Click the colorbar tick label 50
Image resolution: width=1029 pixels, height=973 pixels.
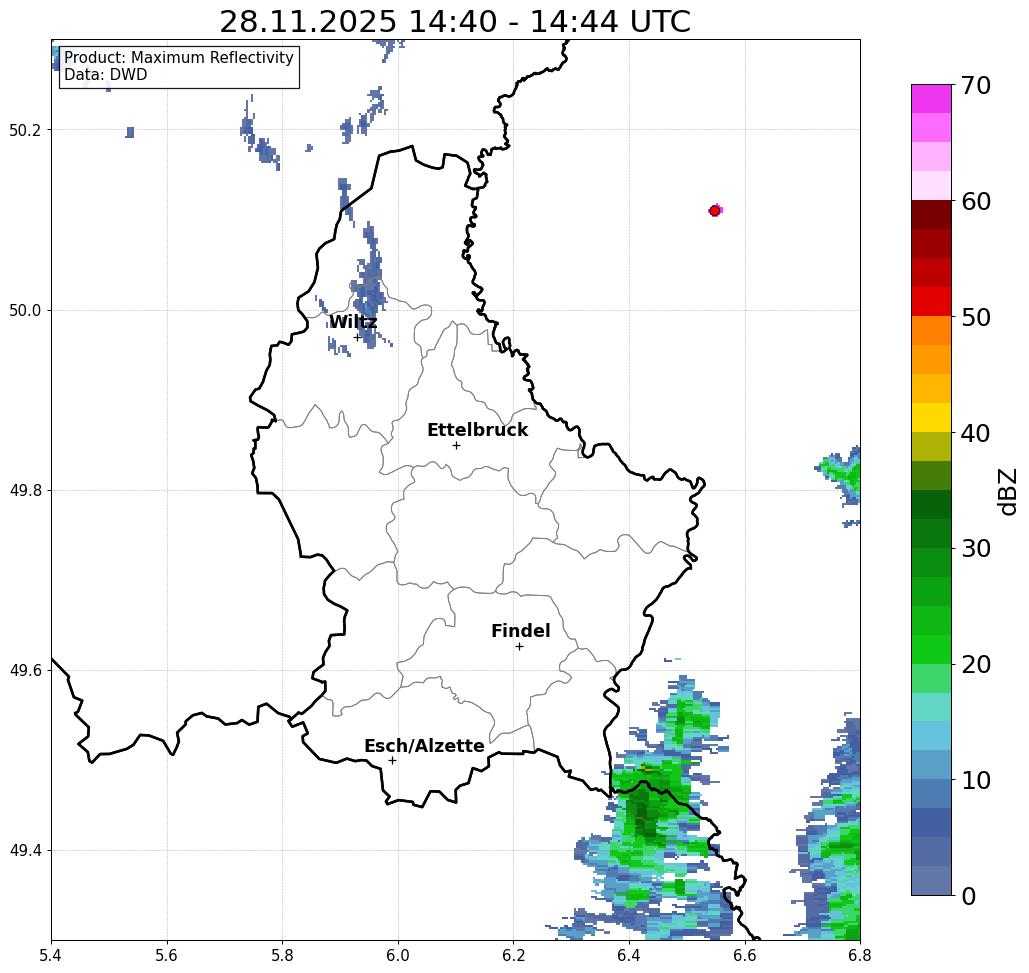976,317
